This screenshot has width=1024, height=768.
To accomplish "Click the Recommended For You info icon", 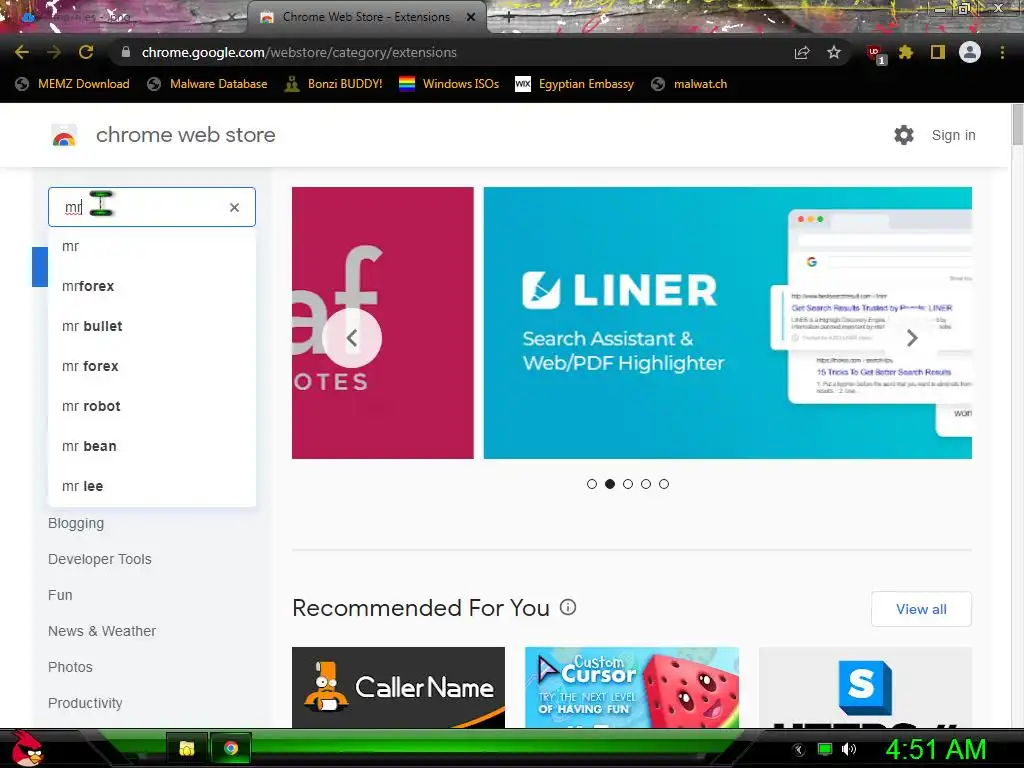I will click(x=568, y=607).
